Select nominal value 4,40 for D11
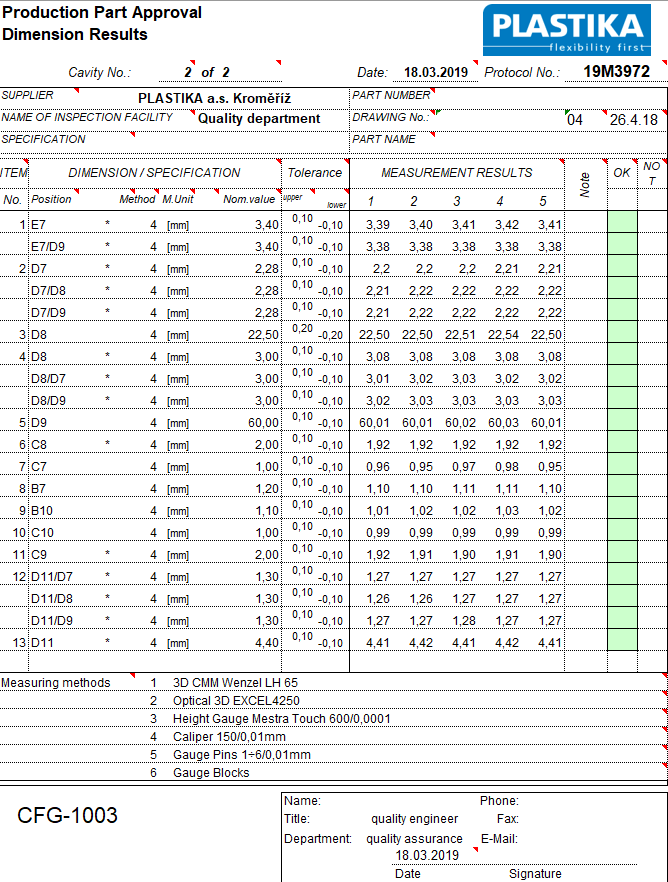This screenshot has height=882, width=668. click(267, 642)
